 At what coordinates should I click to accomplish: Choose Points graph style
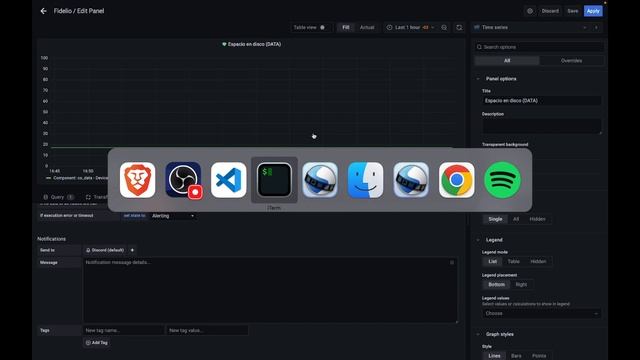tap(539, 356)
